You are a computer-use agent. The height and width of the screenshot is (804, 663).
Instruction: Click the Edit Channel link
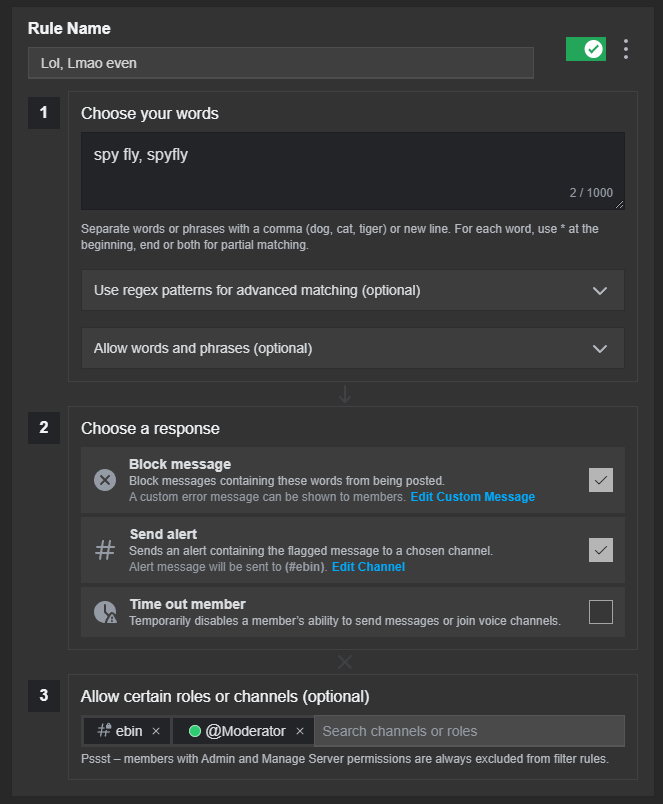(368, 567)
